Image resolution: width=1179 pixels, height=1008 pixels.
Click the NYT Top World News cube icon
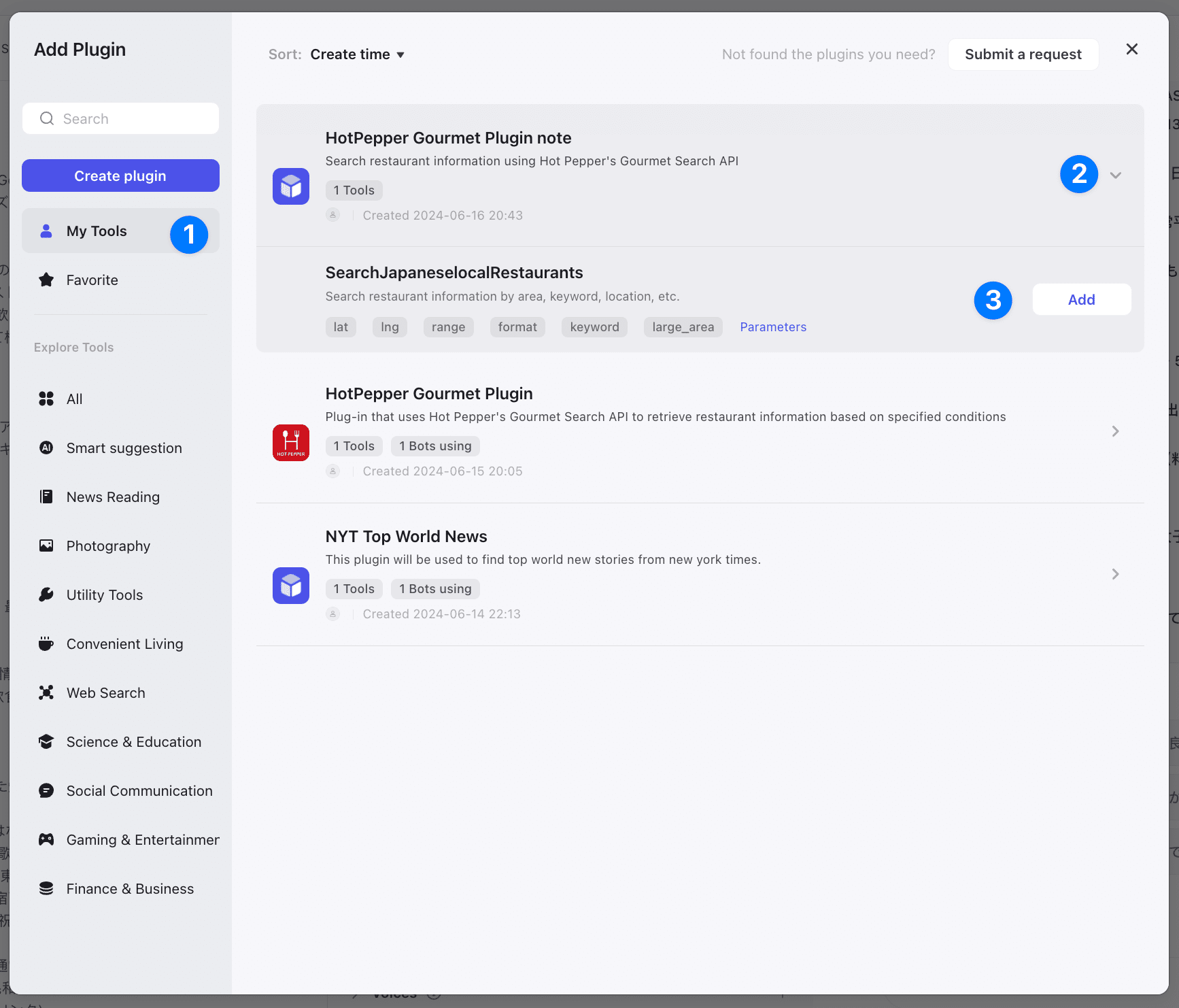290,586
